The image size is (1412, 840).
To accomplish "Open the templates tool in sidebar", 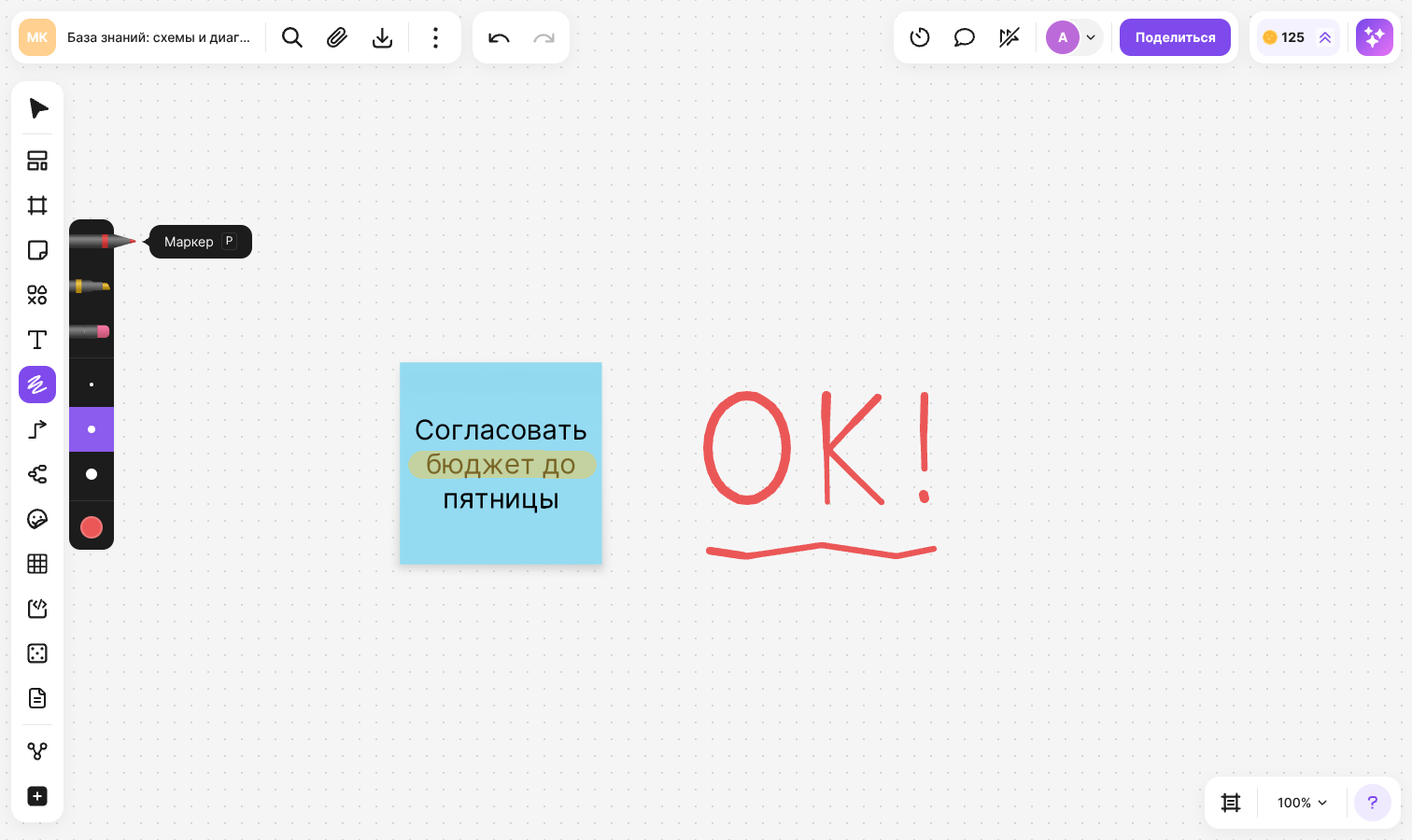I will pos(37,161).
